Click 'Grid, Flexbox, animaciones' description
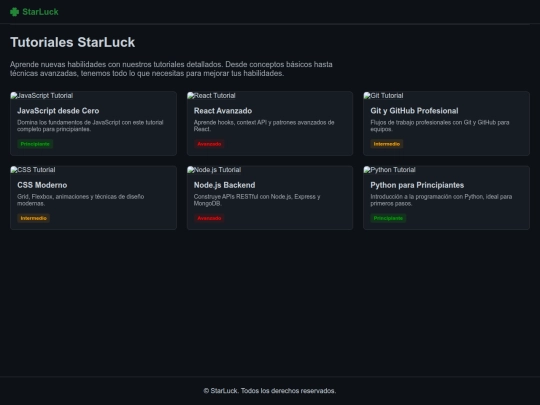This screenshot has width=540, height=405. point(81,200)
